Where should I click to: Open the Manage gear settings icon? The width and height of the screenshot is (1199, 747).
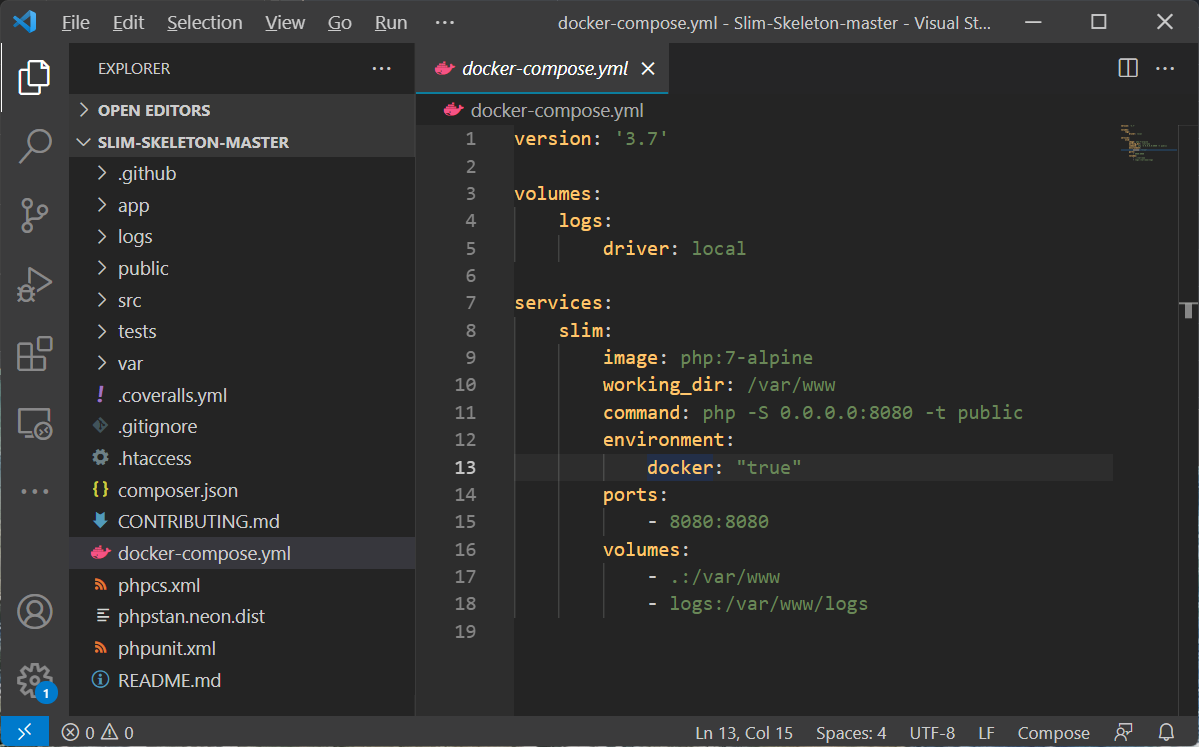click(34, 680)
